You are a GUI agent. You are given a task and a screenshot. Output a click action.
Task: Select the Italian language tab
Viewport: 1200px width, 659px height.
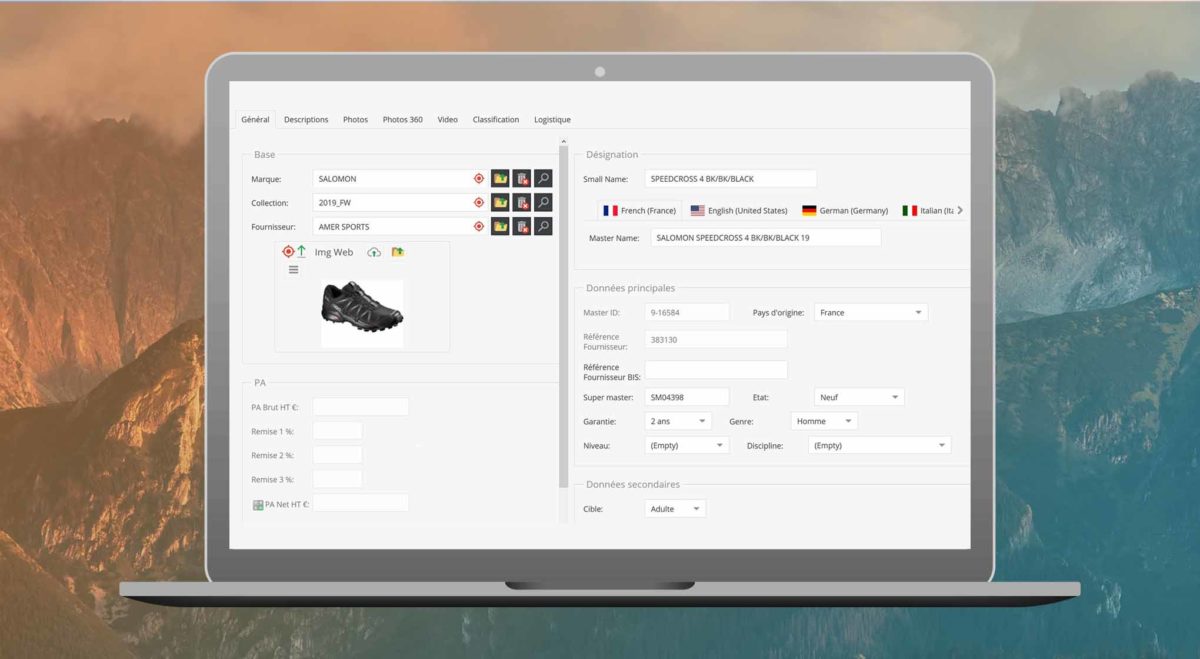click(927, 210)
